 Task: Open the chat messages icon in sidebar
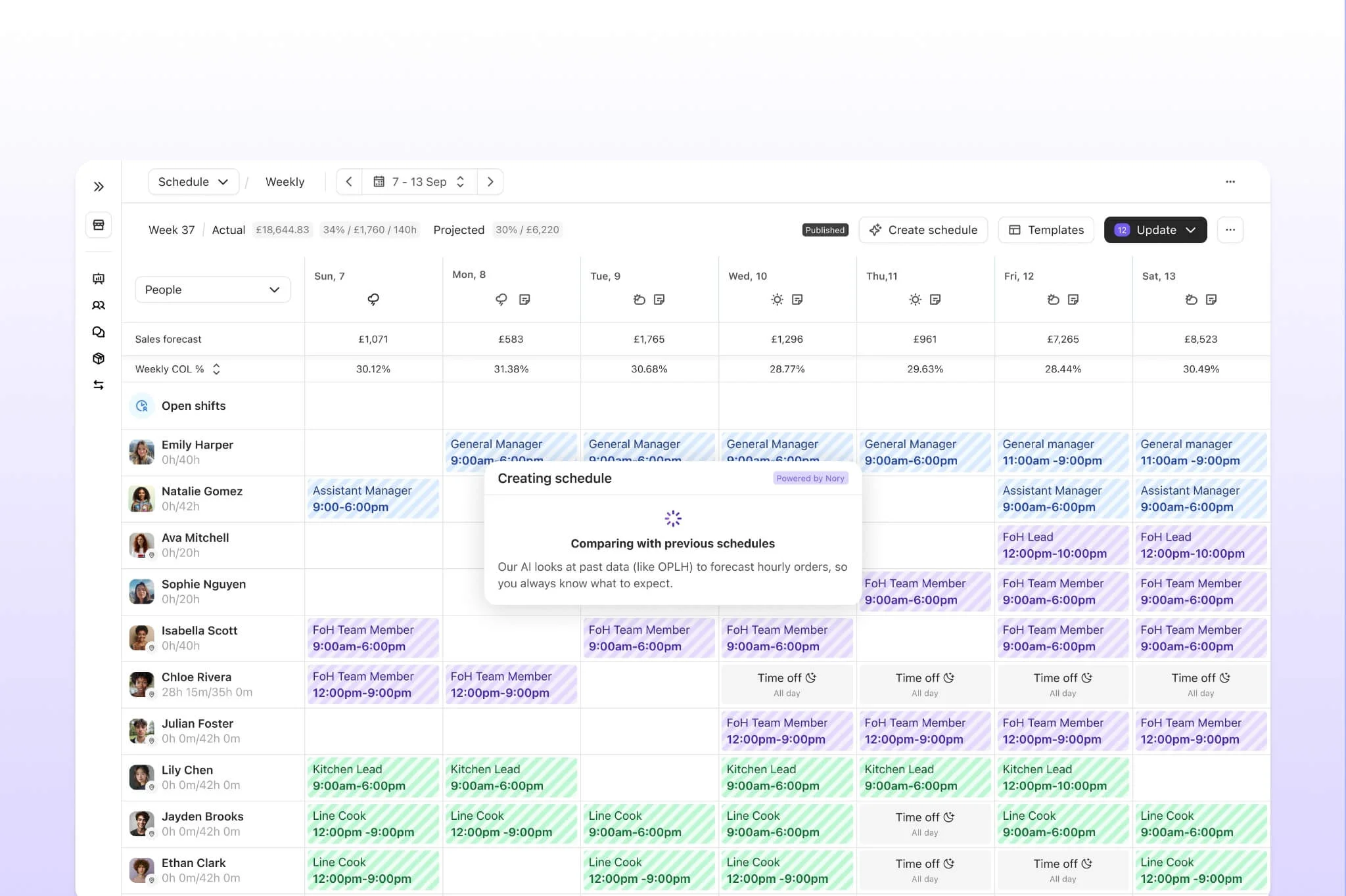[99, 332]
